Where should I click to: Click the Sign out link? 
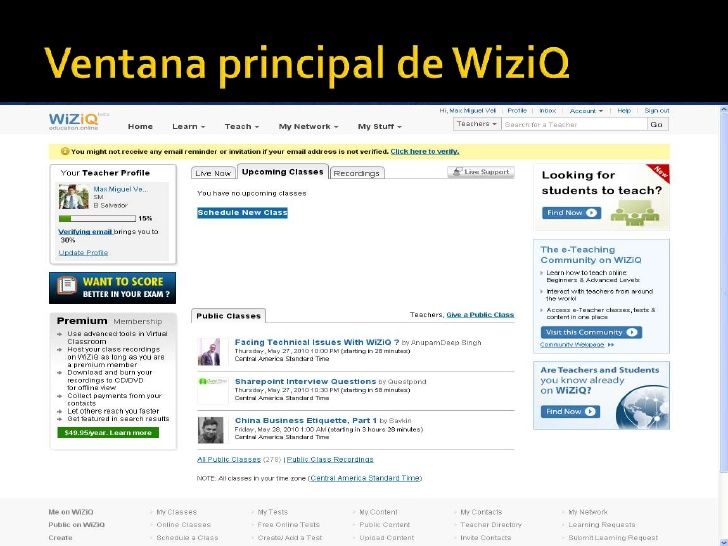656,110
